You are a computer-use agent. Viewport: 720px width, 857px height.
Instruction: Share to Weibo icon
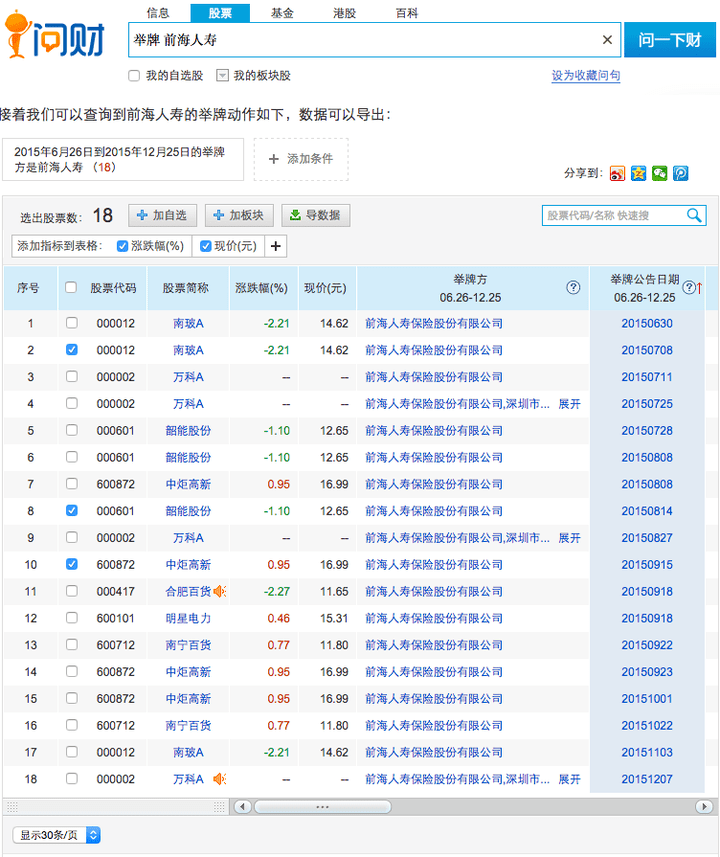(617, 173)
